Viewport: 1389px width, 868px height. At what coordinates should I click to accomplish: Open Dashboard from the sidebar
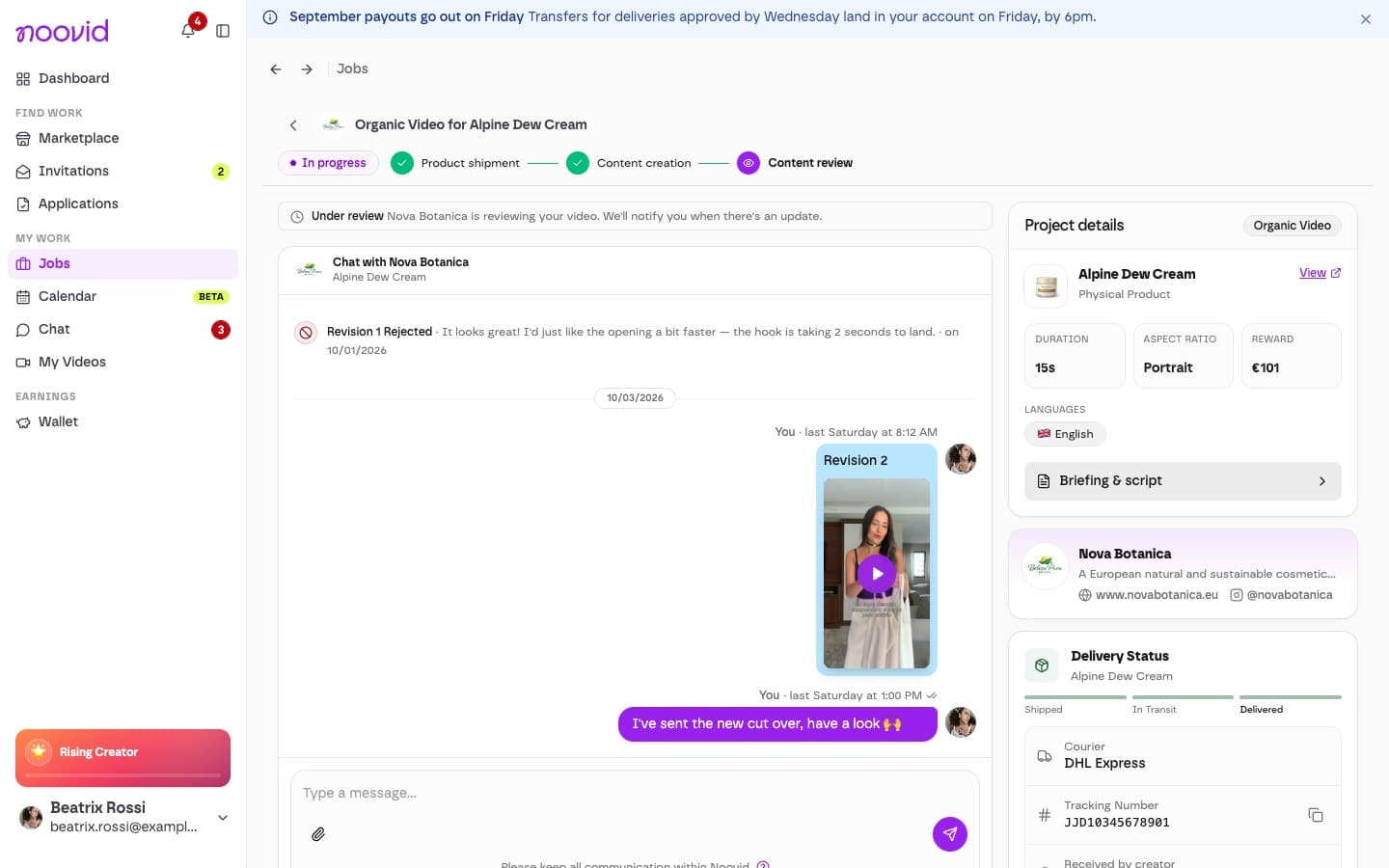(x=123, y=78)
